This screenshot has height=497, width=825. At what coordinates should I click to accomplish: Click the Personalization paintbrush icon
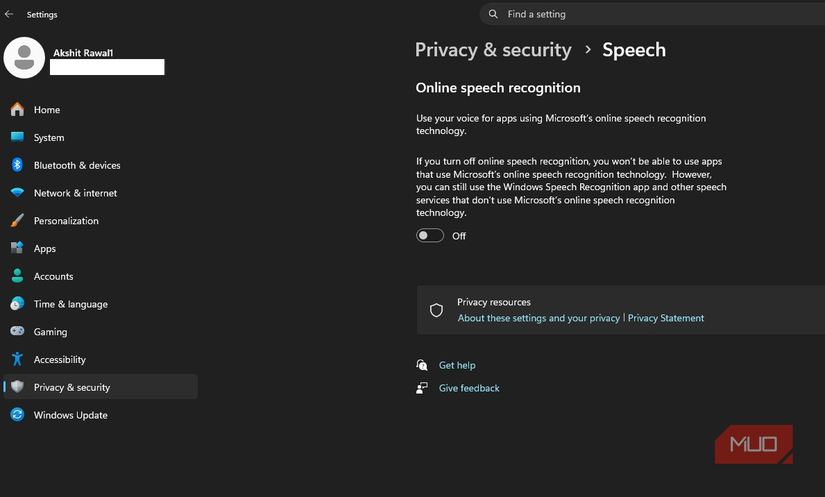pos(17,220)
